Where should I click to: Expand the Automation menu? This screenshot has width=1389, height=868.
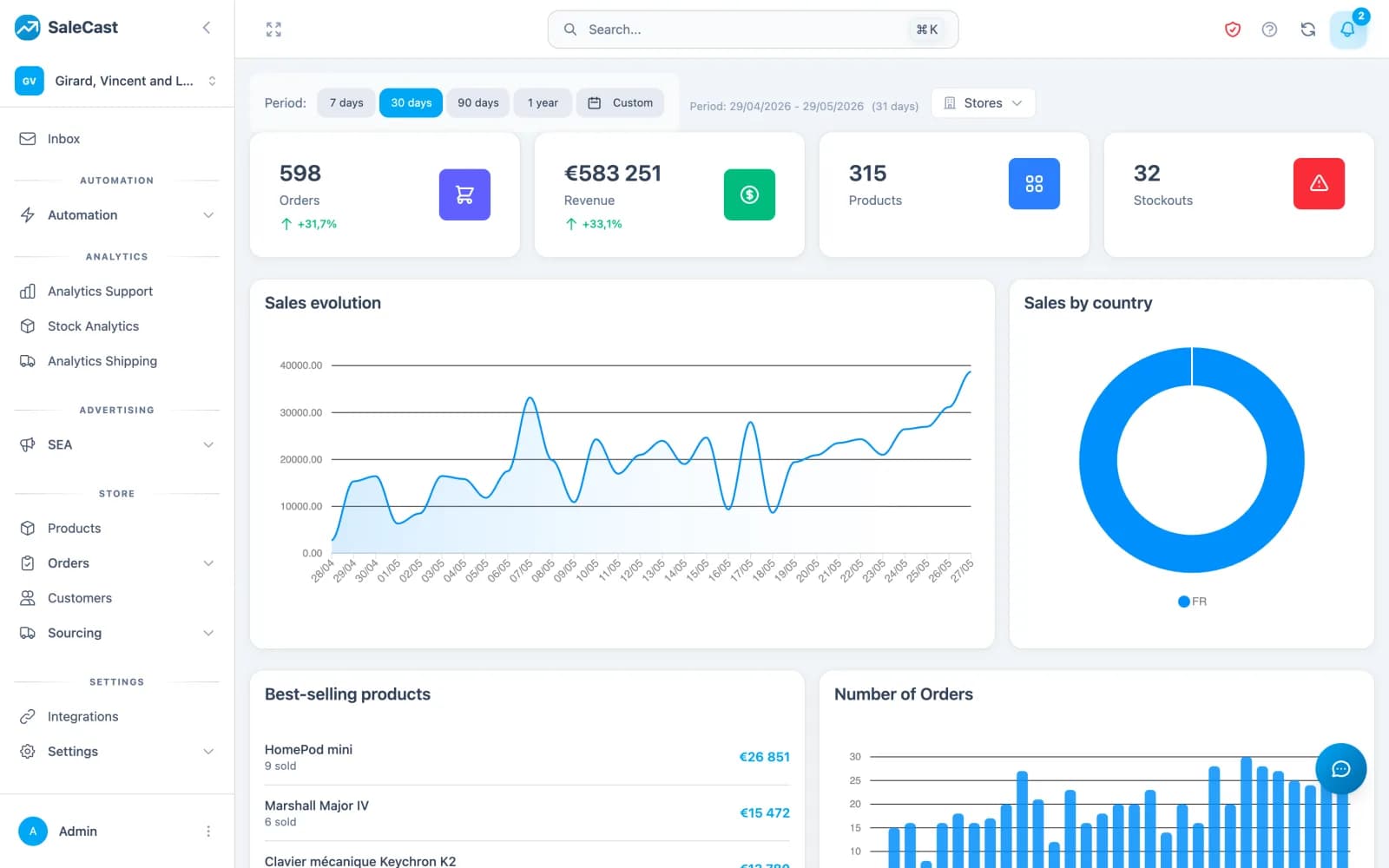[117, 215]
